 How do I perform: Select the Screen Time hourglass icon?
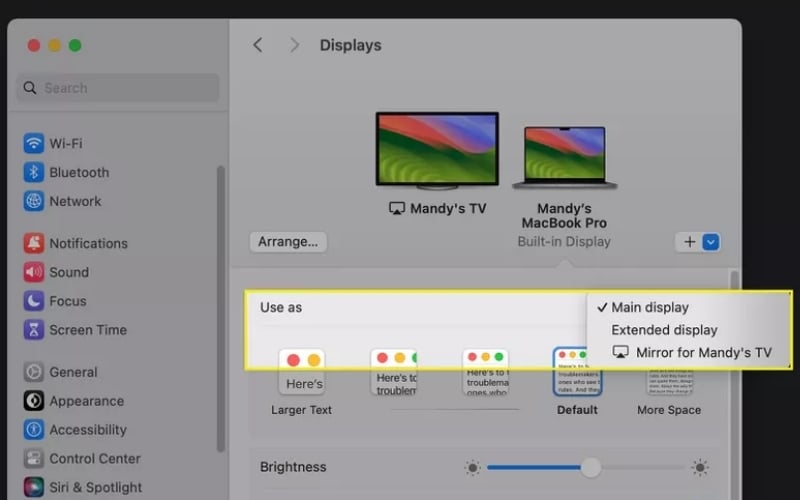[x=33, y=330]
